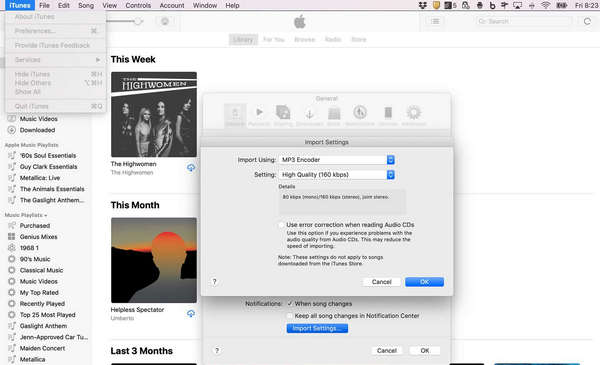Open the Account menu
Screen dimensions: 600x365
coord(172,5)
